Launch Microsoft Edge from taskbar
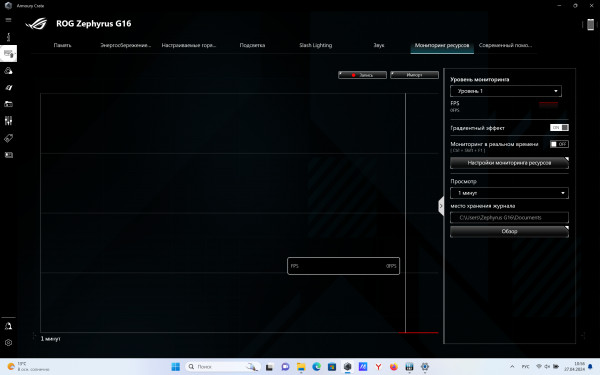 coord(316,367)
